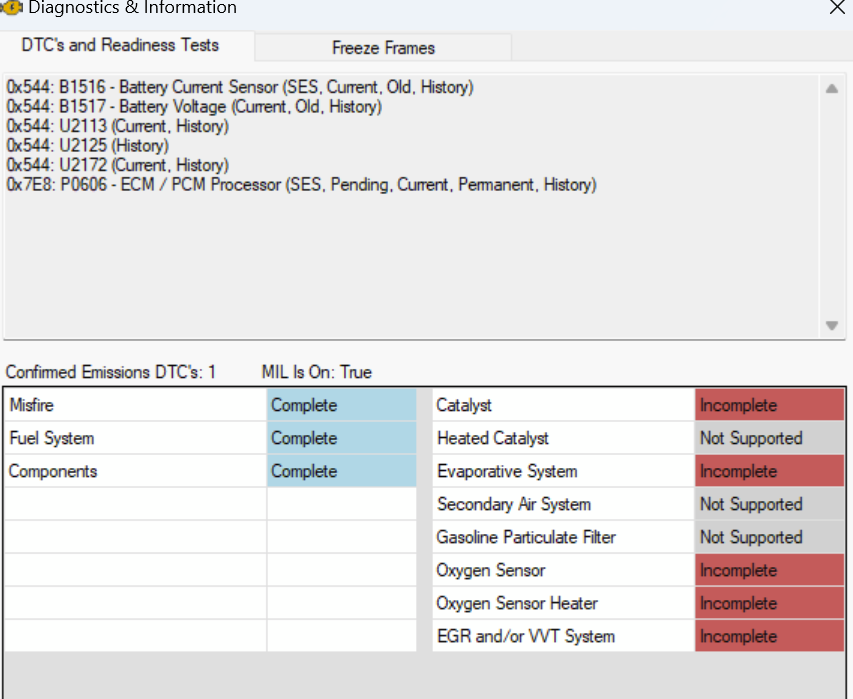Click the engine icon in title bar

(11, 7)
